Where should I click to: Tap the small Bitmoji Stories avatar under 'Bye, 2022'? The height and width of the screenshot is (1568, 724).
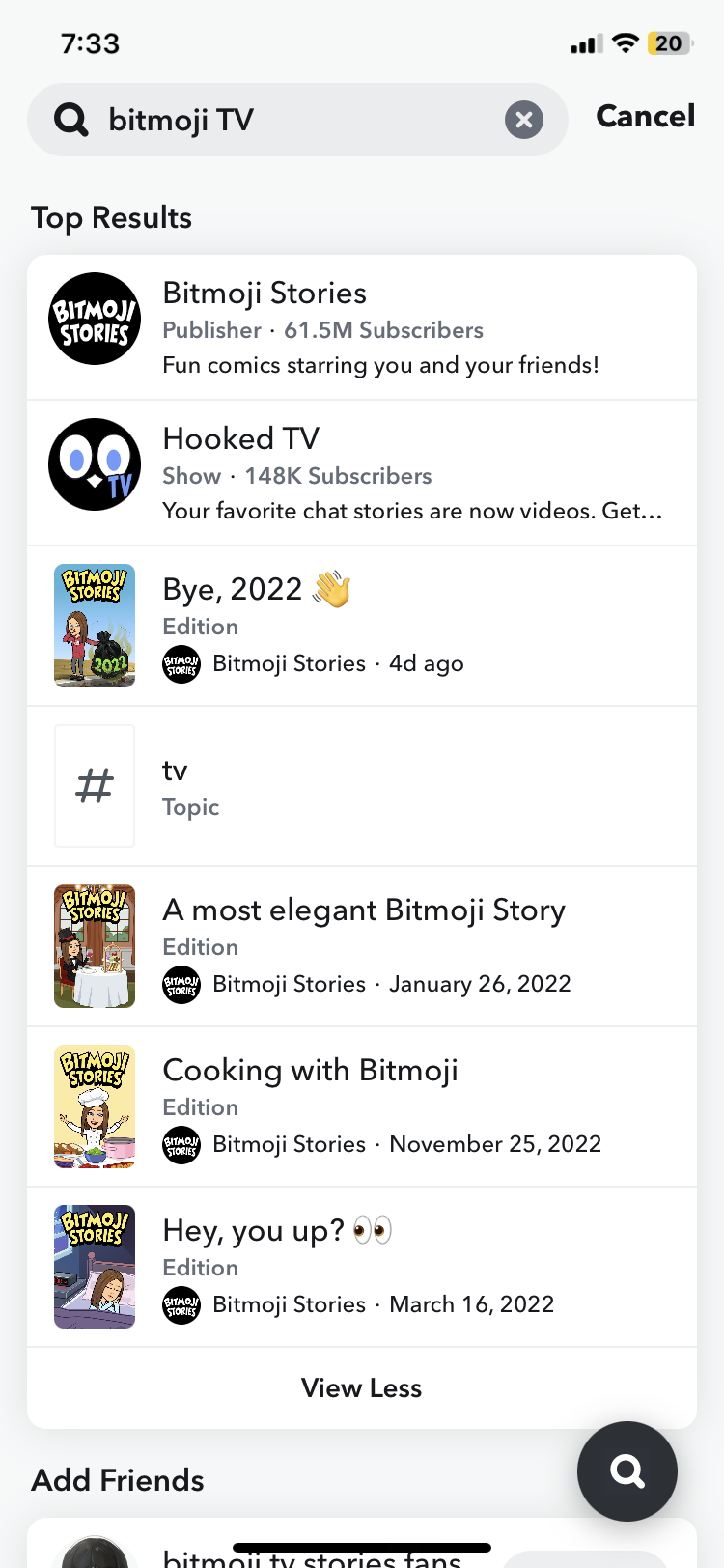click(181, 664)
